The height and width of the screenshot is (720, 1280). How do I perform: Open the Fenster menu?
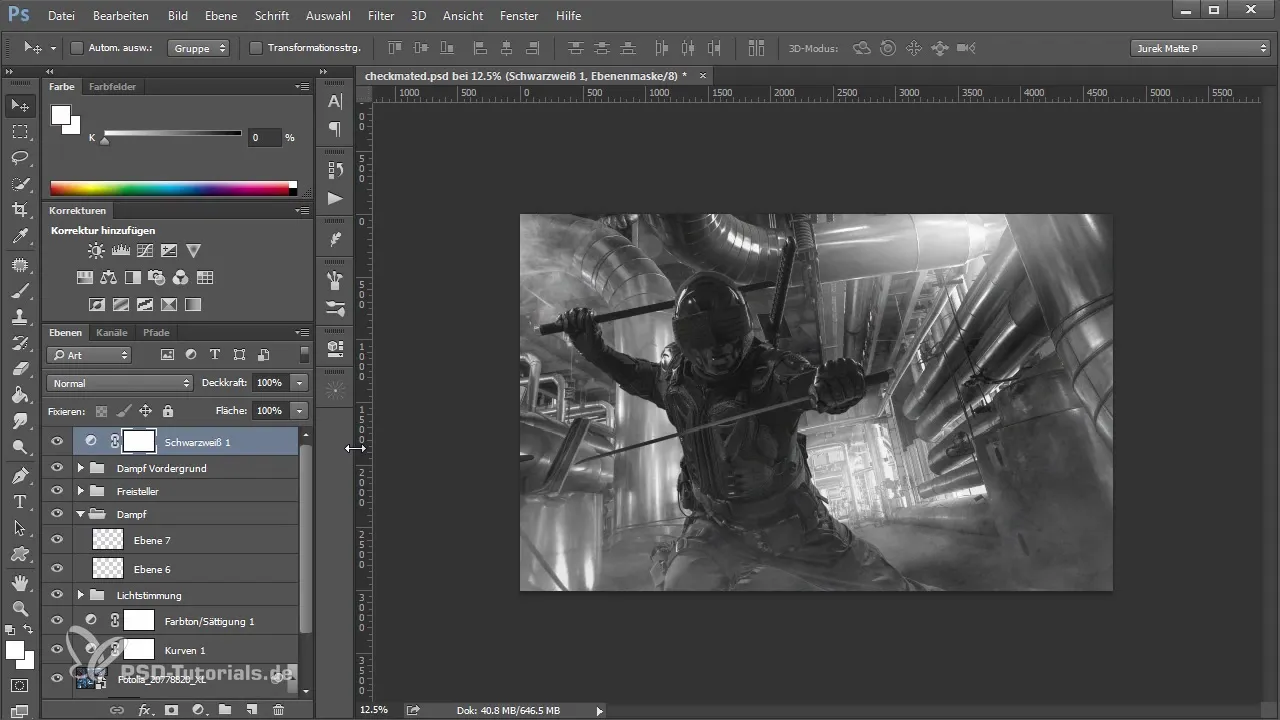pyautogui.click(x=519, y=16)
